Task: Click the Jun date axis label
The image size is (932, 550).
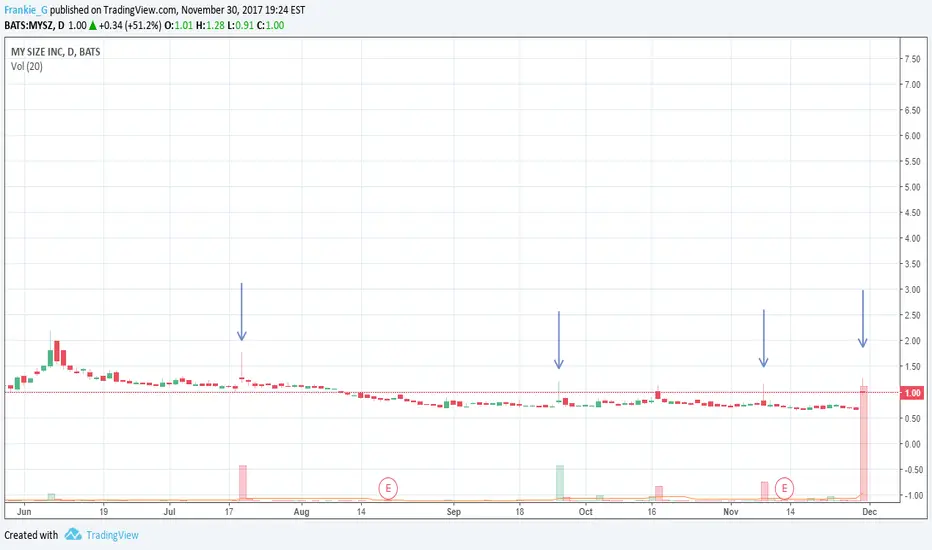Action: 24,511
